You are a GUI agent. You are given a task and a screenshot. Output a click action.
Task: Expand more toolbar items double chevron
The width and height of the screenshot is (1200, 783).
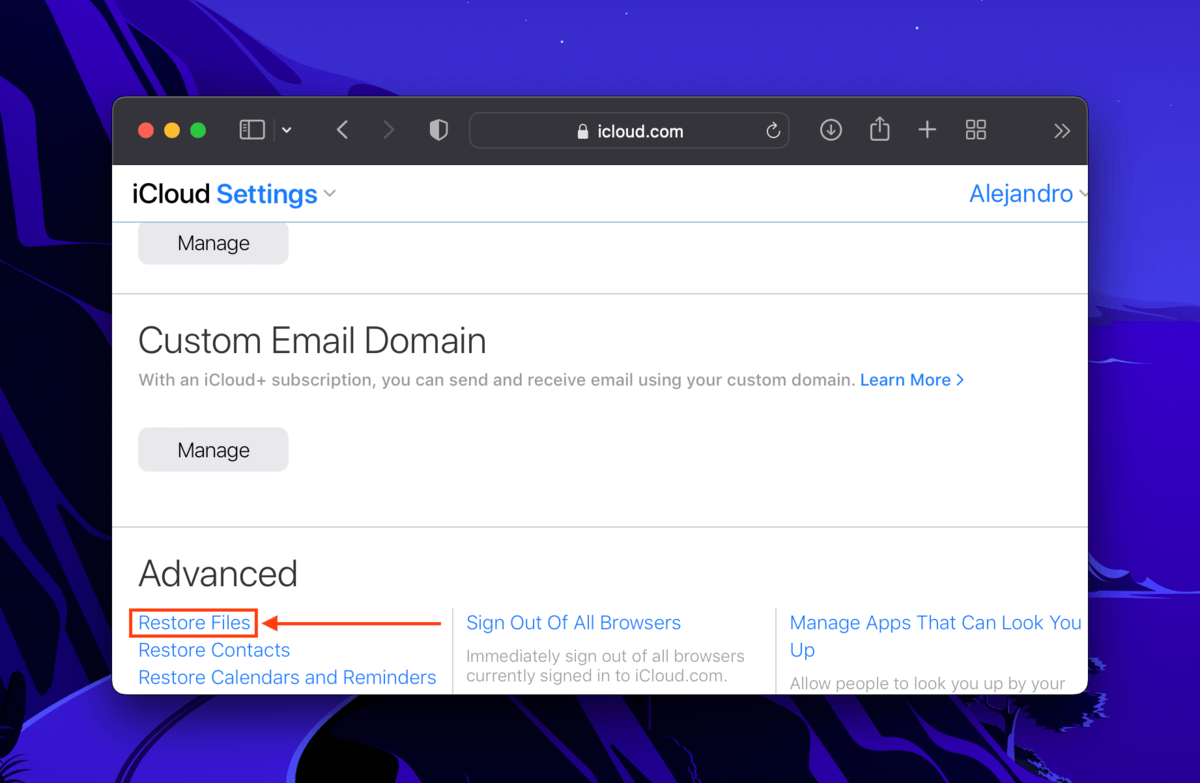pos(1062,131)
